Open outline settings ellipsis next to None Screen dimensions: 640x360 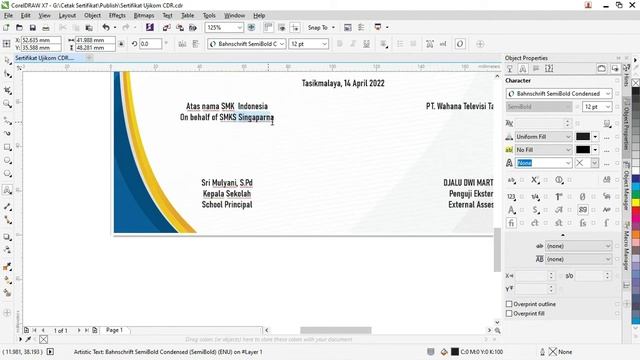pos(607,163)
